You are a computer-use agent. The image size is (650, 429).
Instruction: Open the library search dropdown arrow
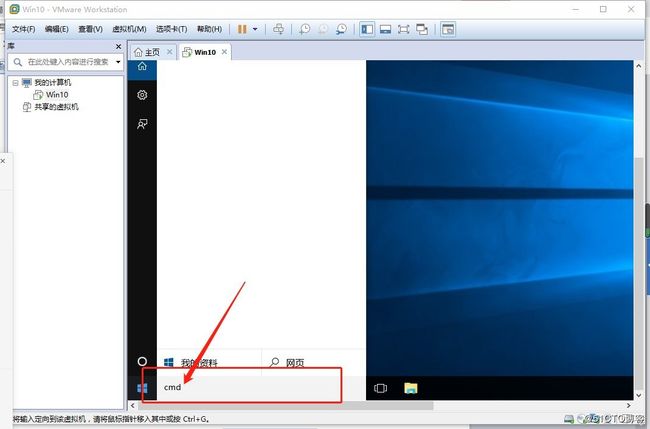pos(119,62)
